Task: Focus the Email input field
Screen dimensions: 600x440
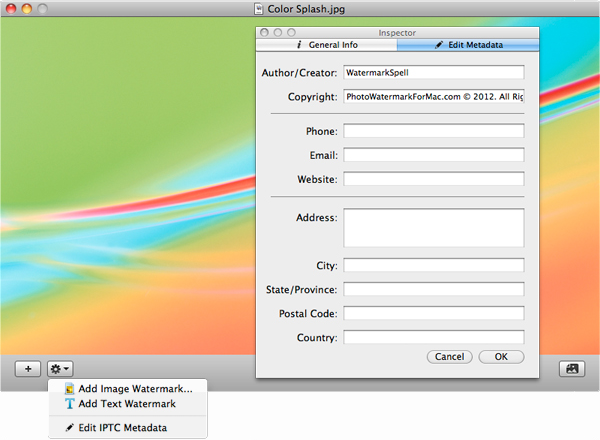Action: 434,155
